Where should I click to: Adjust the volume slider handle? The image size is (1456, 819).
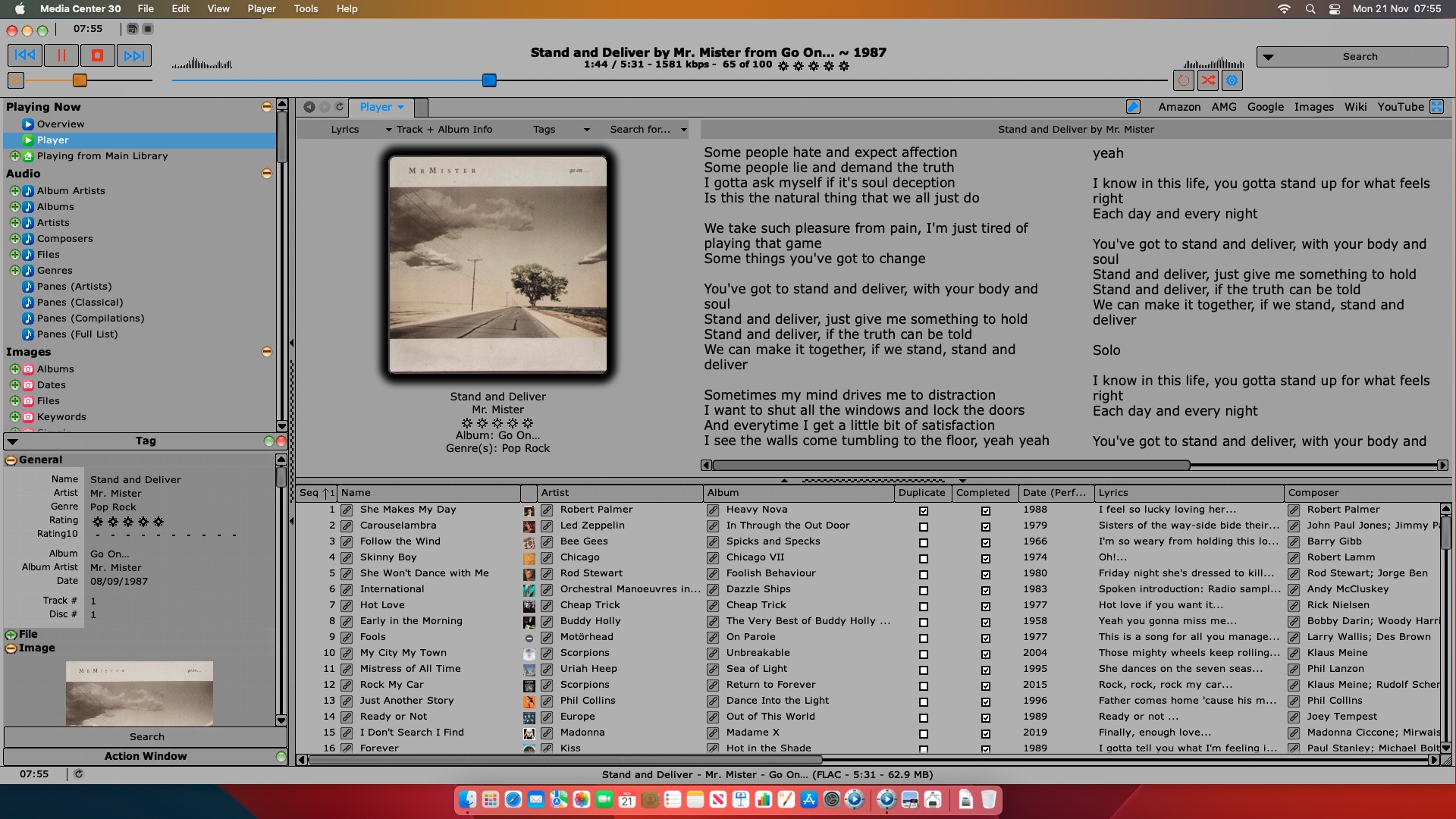[80, 80]
